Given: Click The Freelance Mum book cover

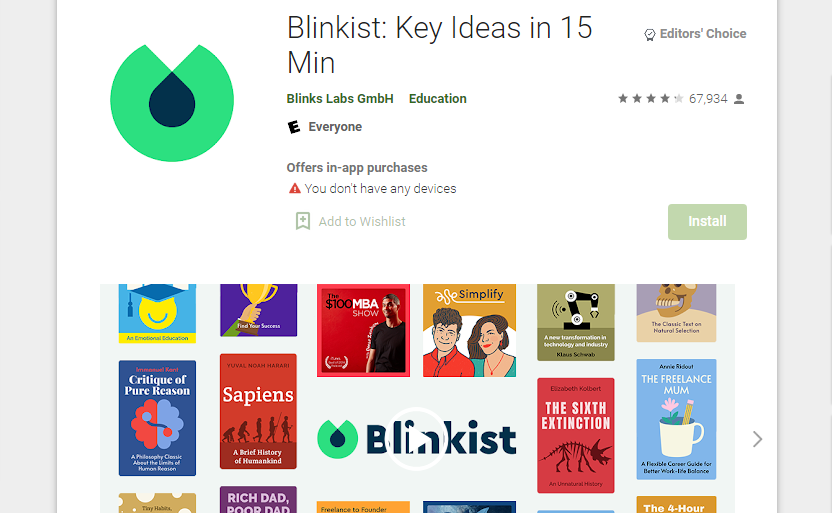Looking at the screenshot, I should point(677,419).
